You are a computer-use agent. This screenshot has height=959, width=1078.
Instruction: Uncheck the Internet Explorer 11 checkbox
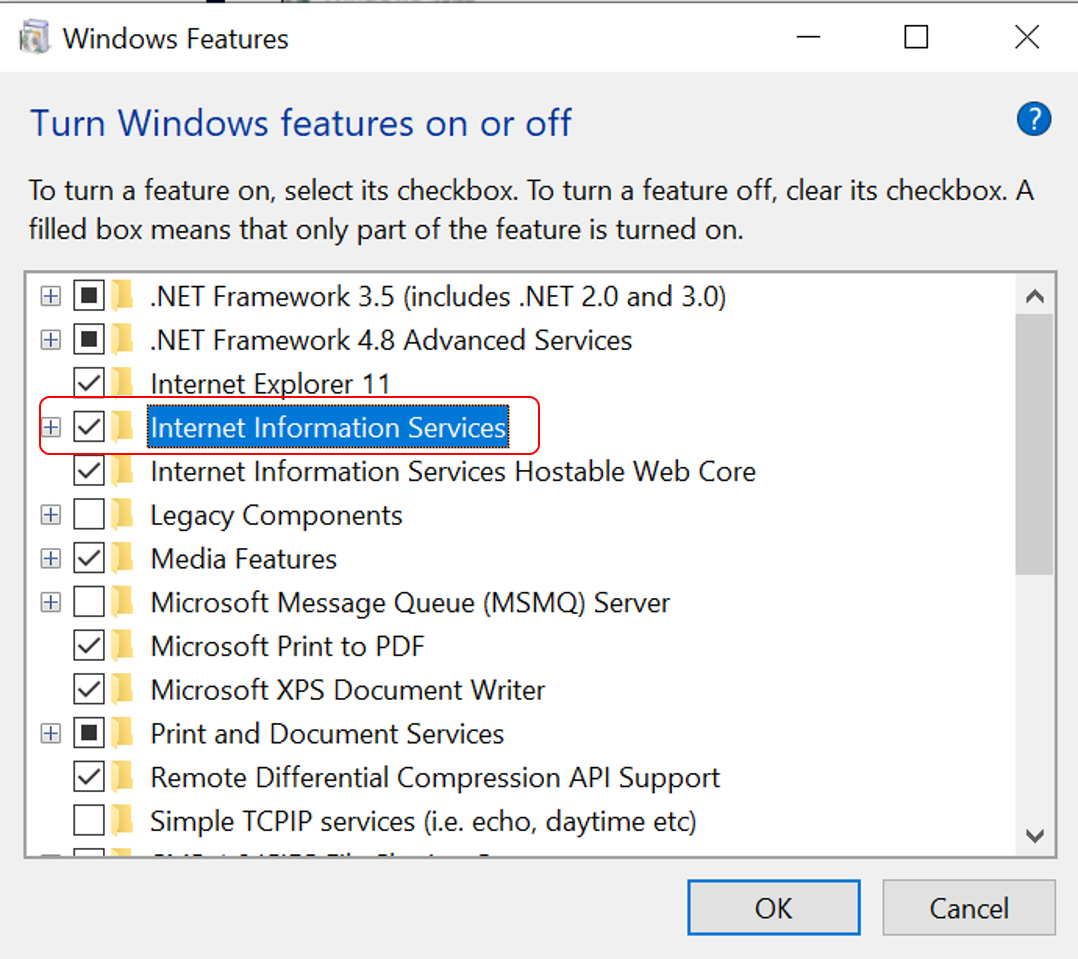[x=89, y=383]
